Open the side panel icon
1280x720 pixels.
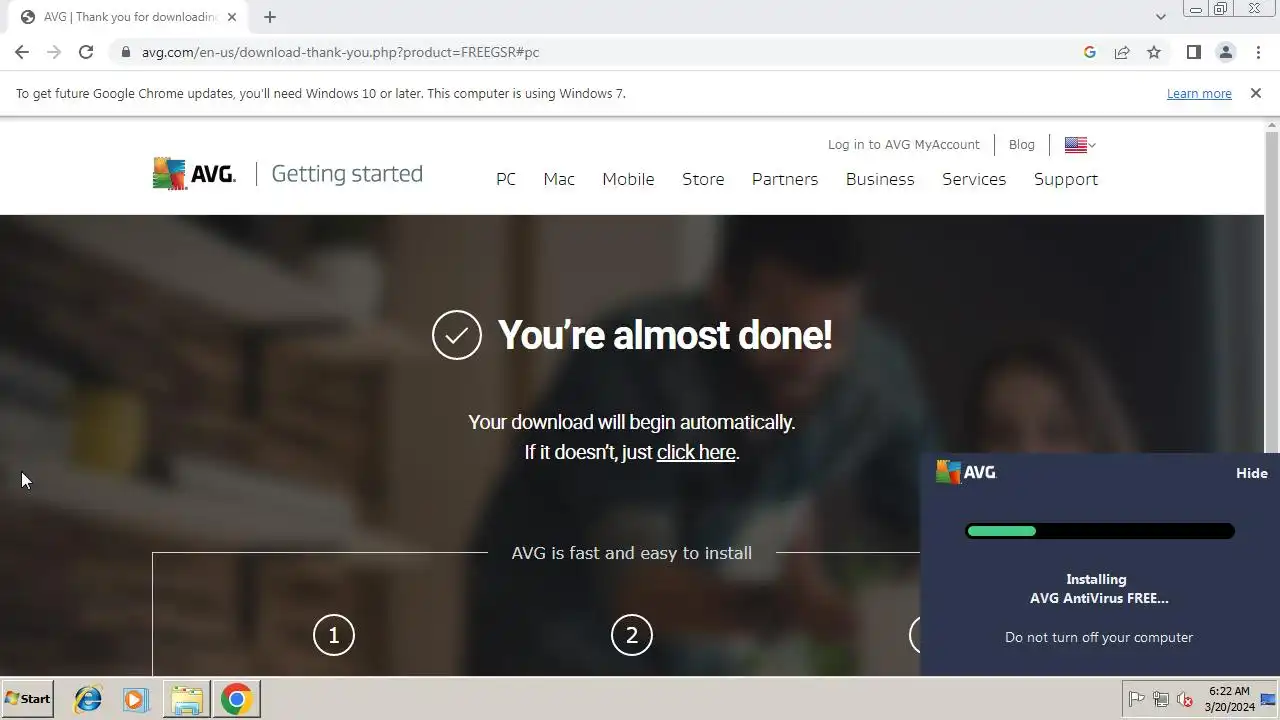click(x=1194, y=52)
